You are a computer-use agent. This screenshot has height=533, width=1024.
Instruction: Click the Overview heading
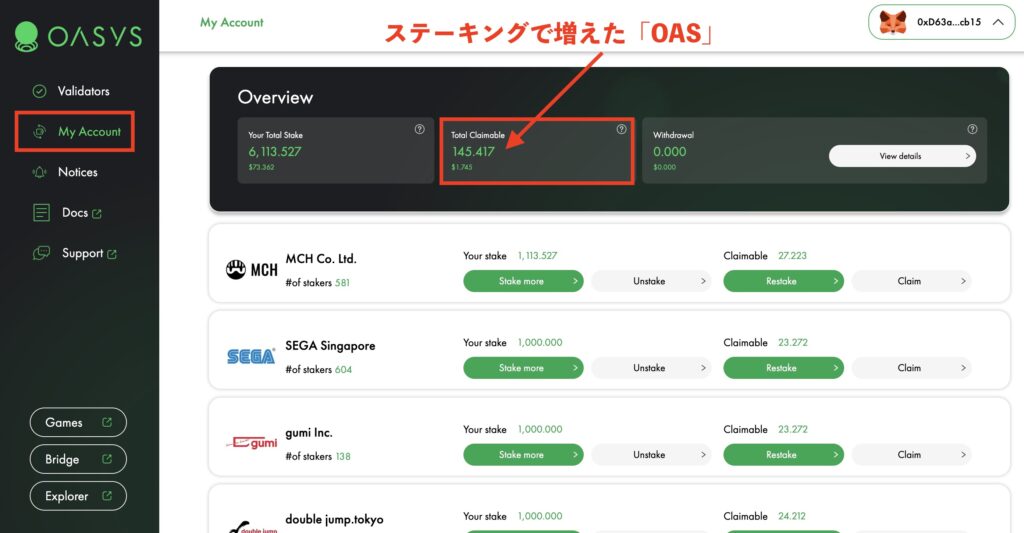275,97
